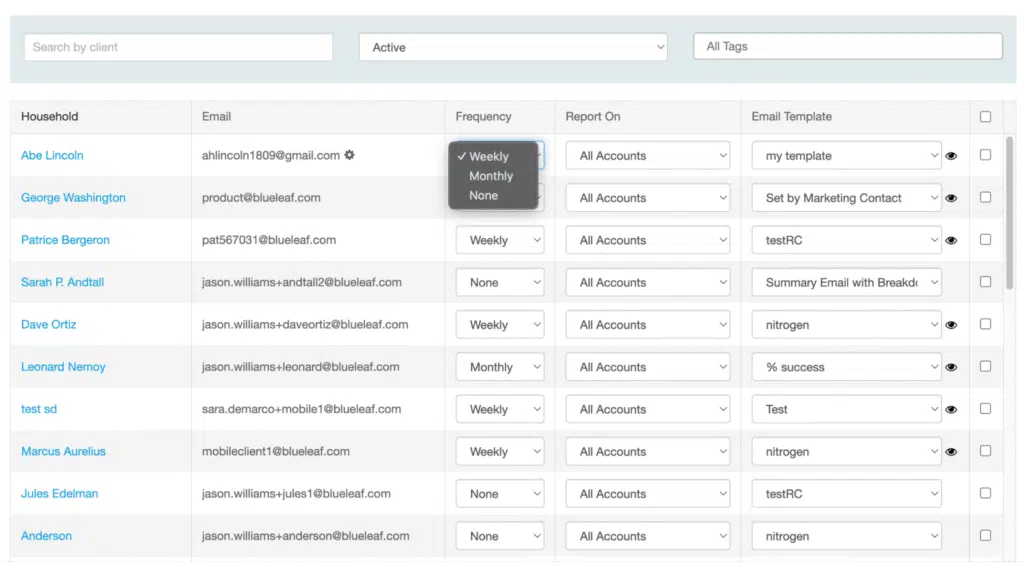Select the checkbox for Anderson row
1024x563 pixels.
click(985, 536)
